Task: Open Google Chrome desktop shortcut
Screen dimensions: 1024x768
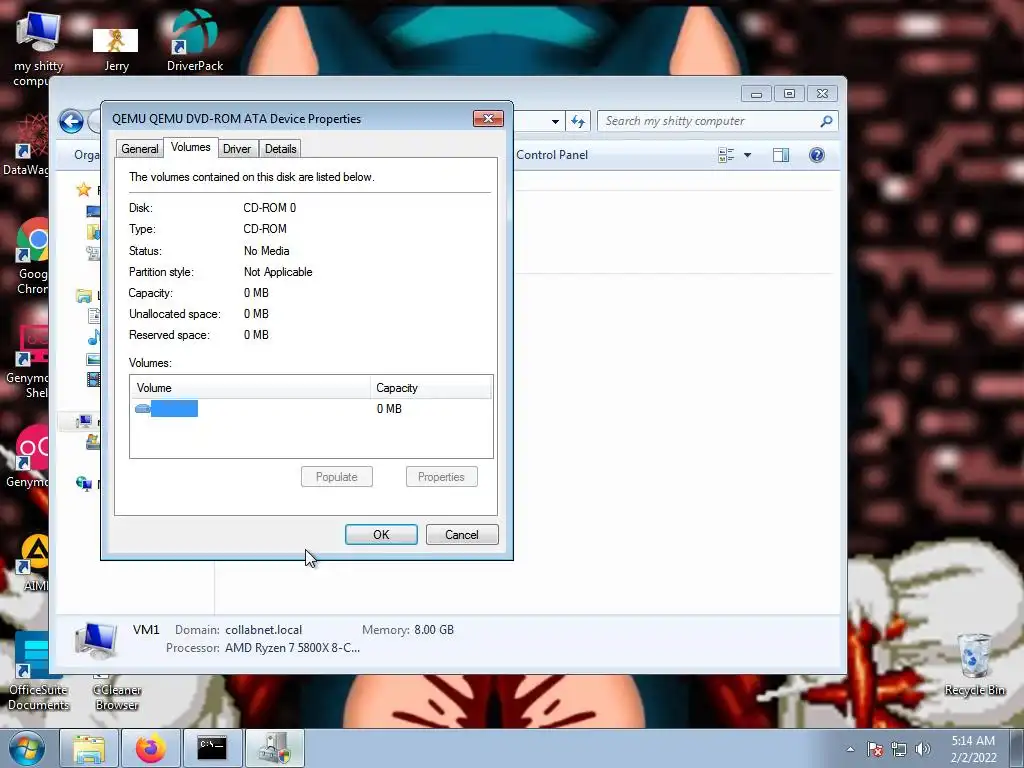Action: 33,257
